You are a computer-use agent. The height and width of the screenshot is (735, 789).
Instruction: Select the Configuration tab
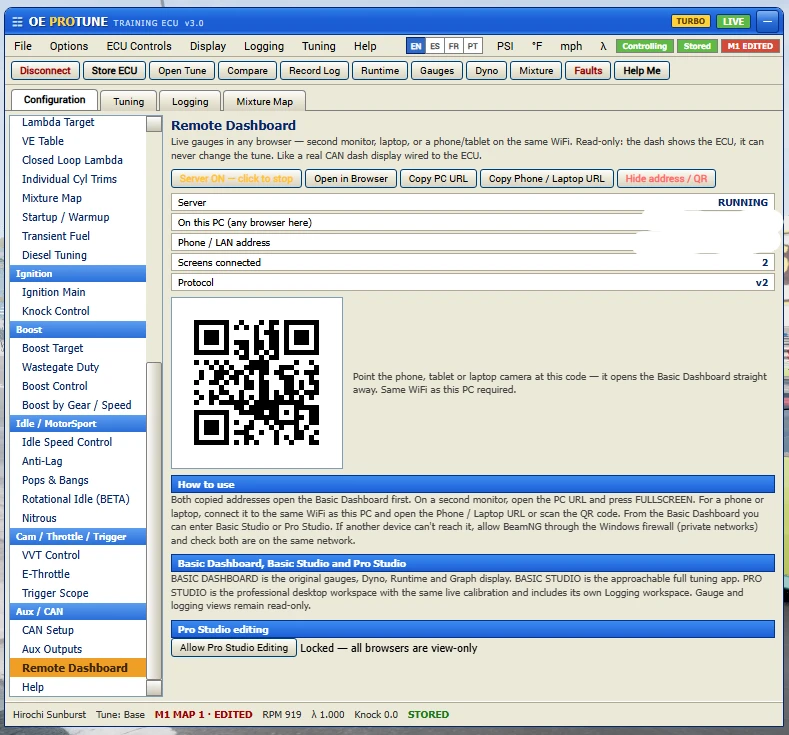coord(54,100)
